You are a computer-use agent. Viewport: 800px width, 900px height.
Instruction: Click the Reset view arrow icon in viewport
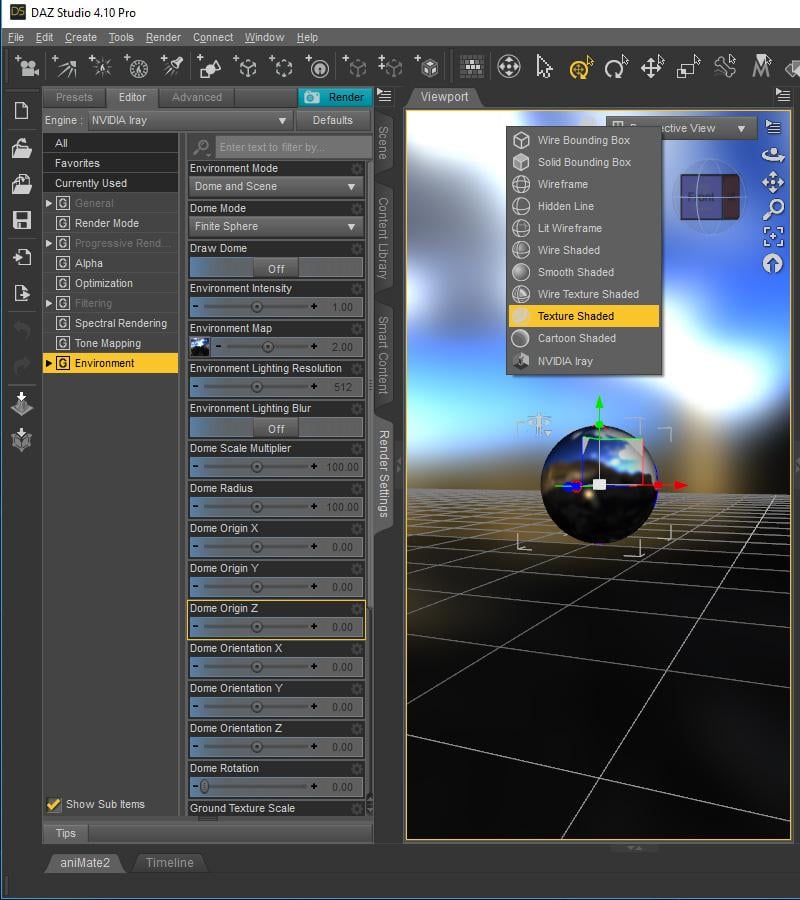pos(772,263)
